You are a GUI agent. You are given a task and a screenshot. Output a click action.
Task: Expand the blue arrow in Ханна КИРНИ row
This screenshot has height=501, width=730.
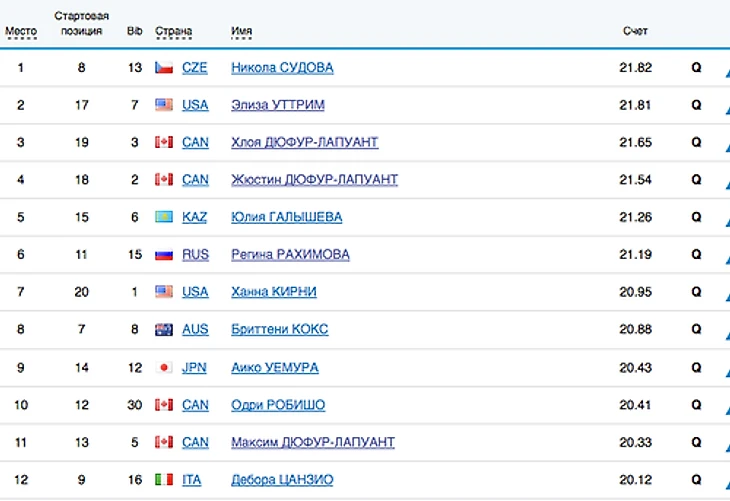click(x=724, y=294)
